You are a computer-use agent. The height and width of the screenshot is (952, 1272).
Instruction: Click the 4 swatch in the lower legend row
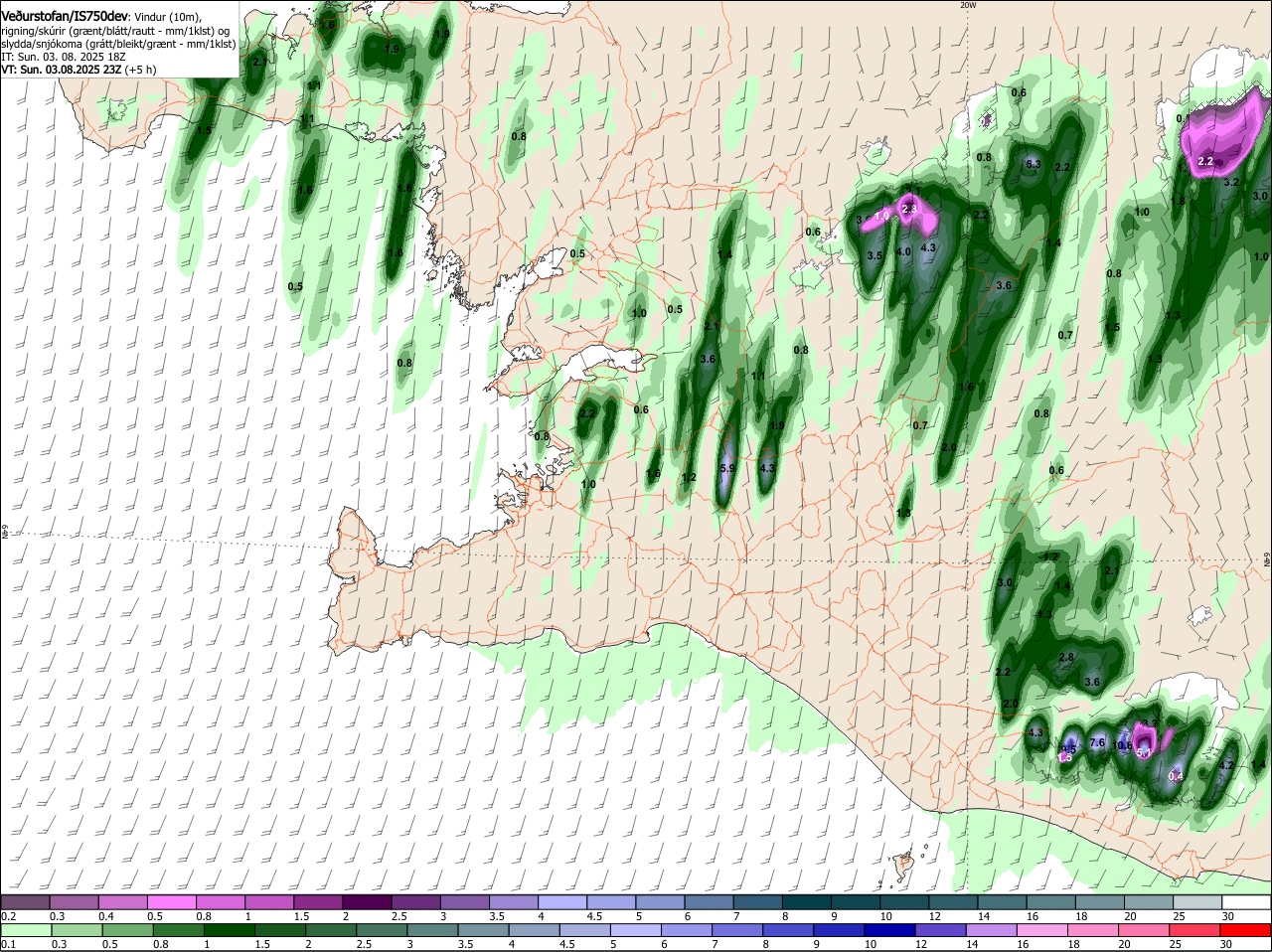[534, 930]
